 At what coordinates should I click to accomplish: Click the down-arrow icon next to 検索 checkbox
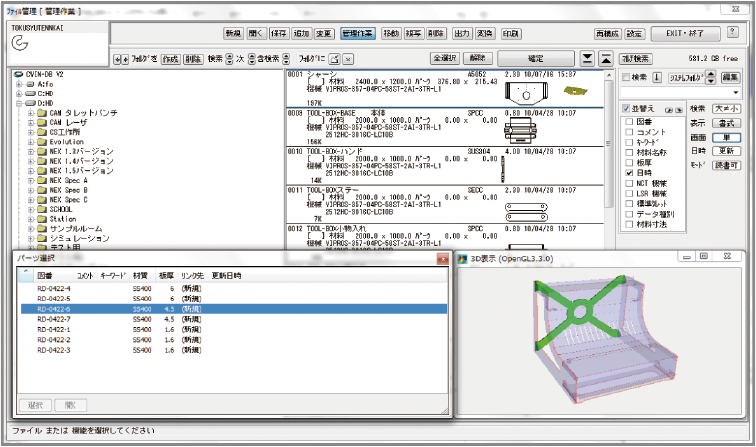click(657, 77)
